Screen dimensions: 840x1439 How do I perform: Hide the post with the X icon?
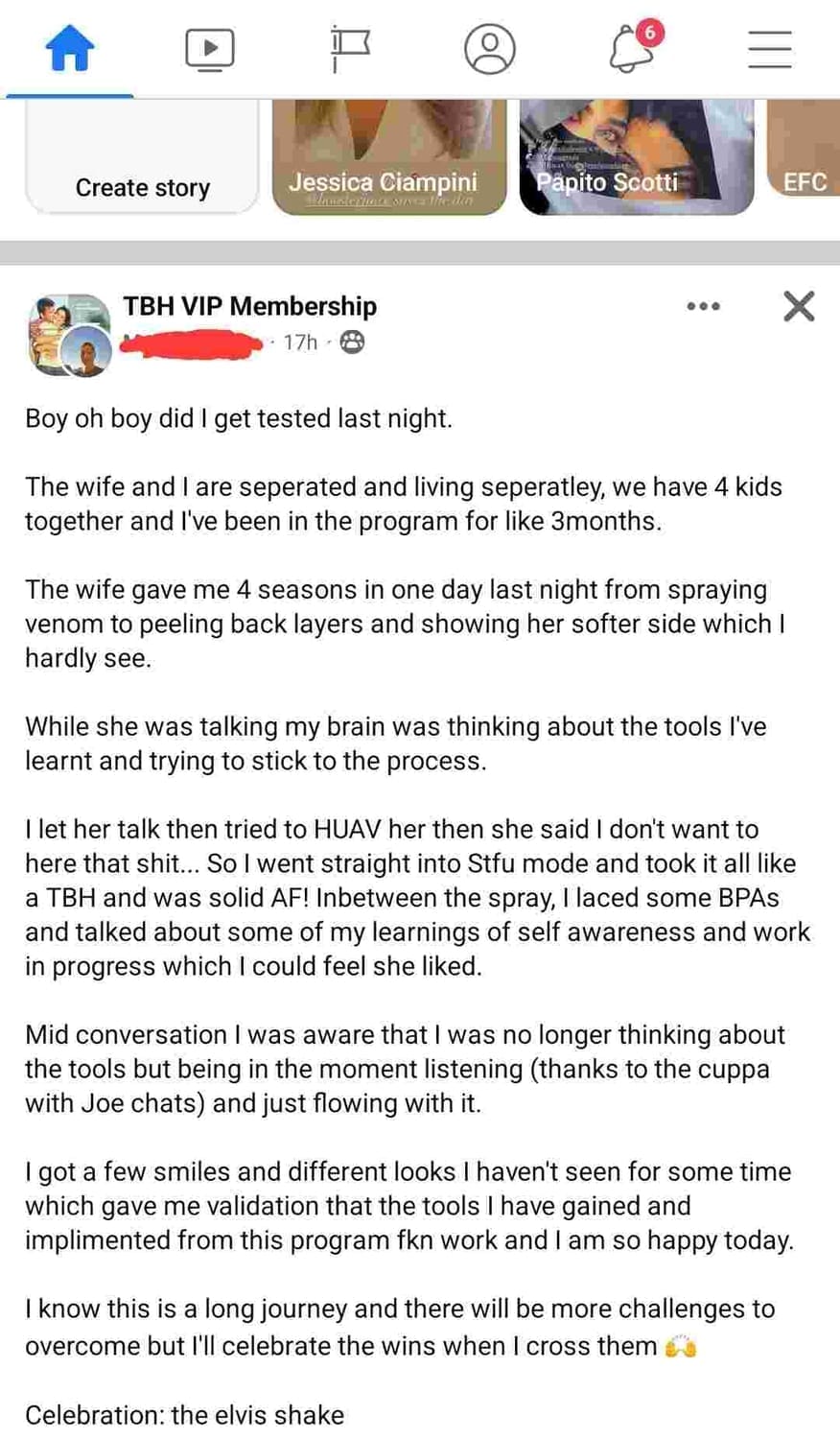(x=799, y=306)
